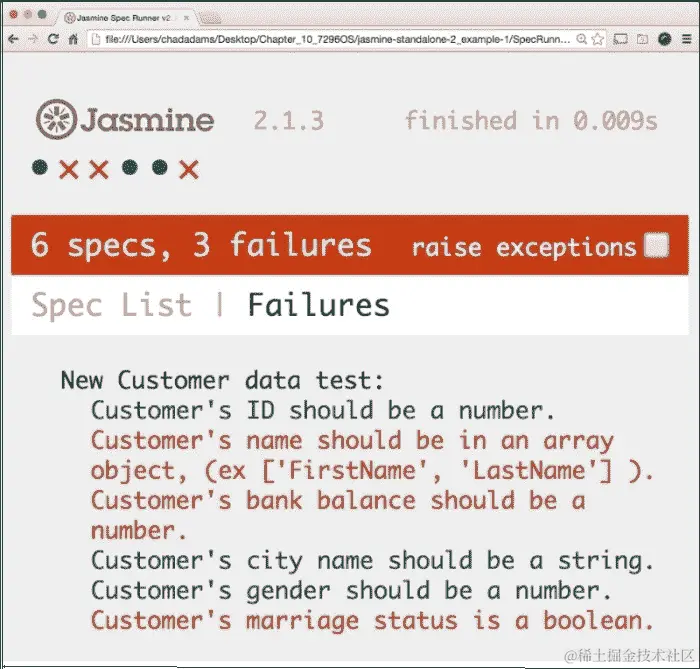This screenshot has width=700, height=669.
Task: Click the version number 2.1.3
Action: click(x=289, y=121)
